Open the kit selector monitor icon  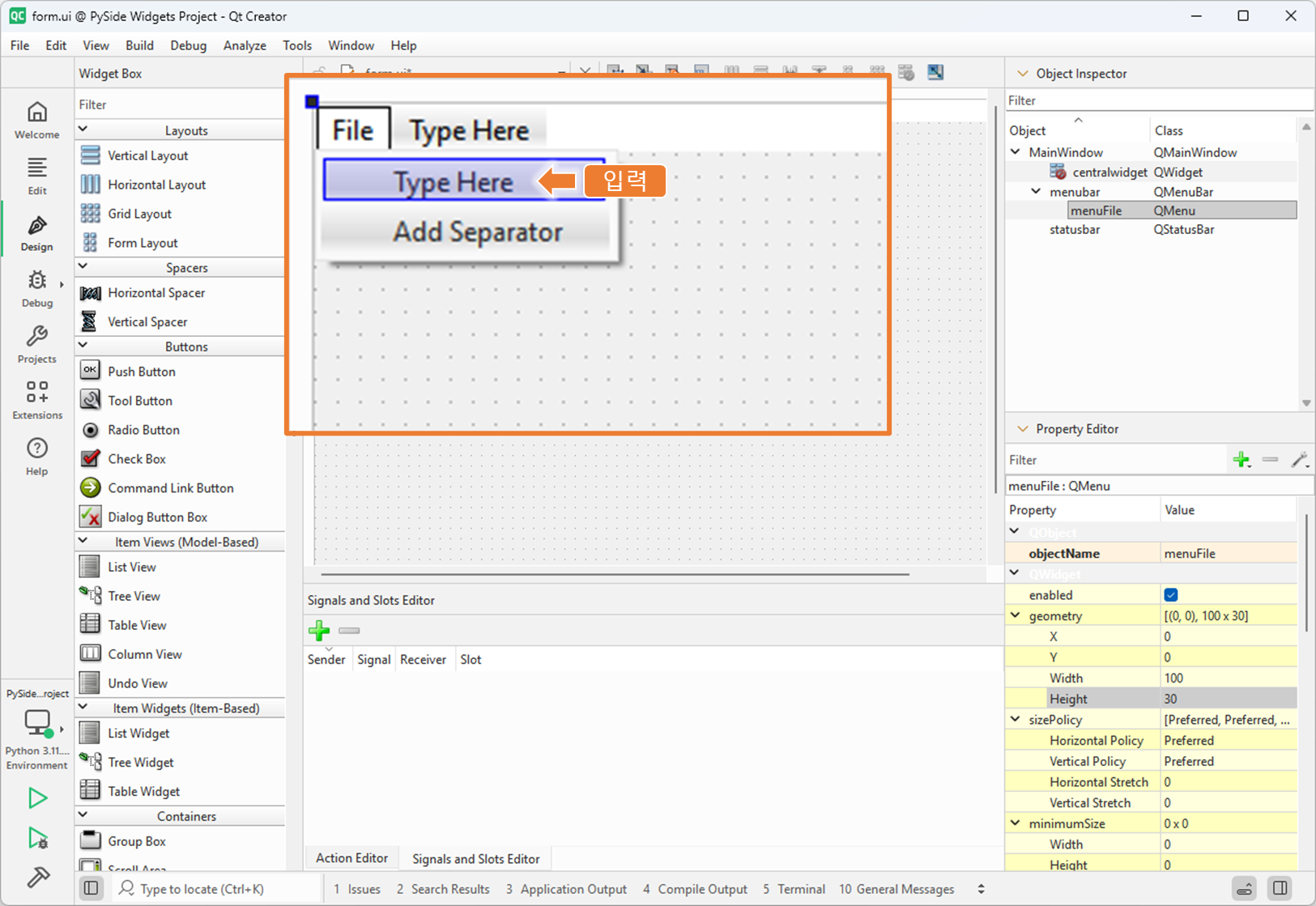[x=37, y=722]
